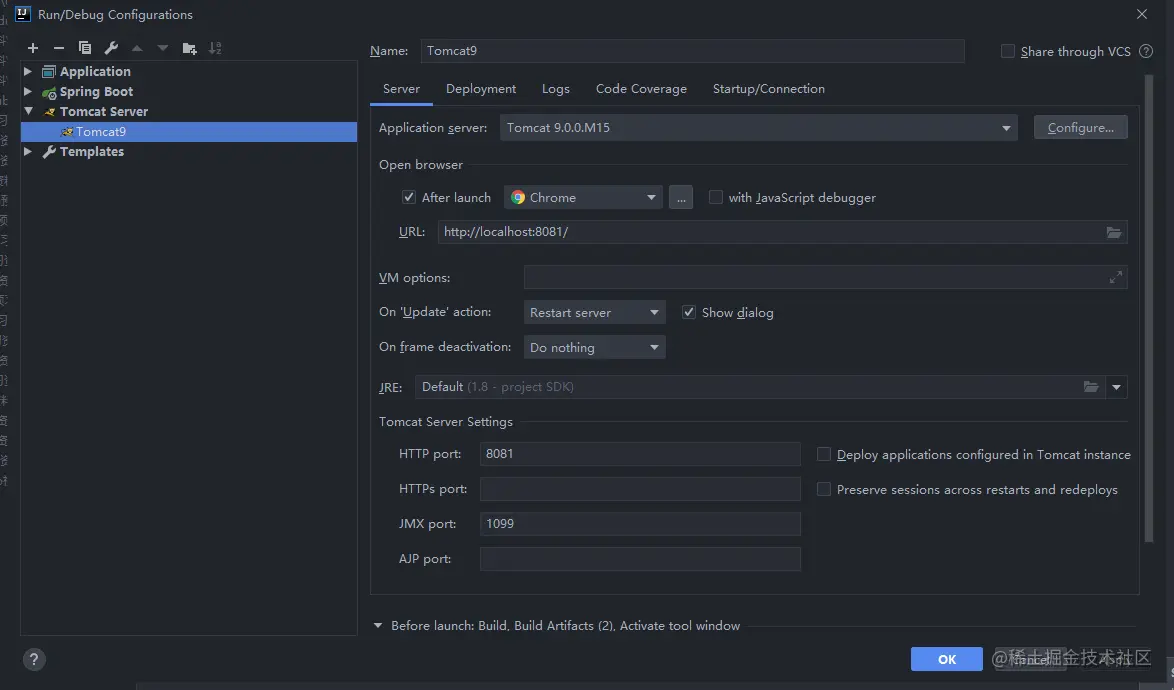Click the Configure... button

pyautogui.click(x=1080, y=127)
